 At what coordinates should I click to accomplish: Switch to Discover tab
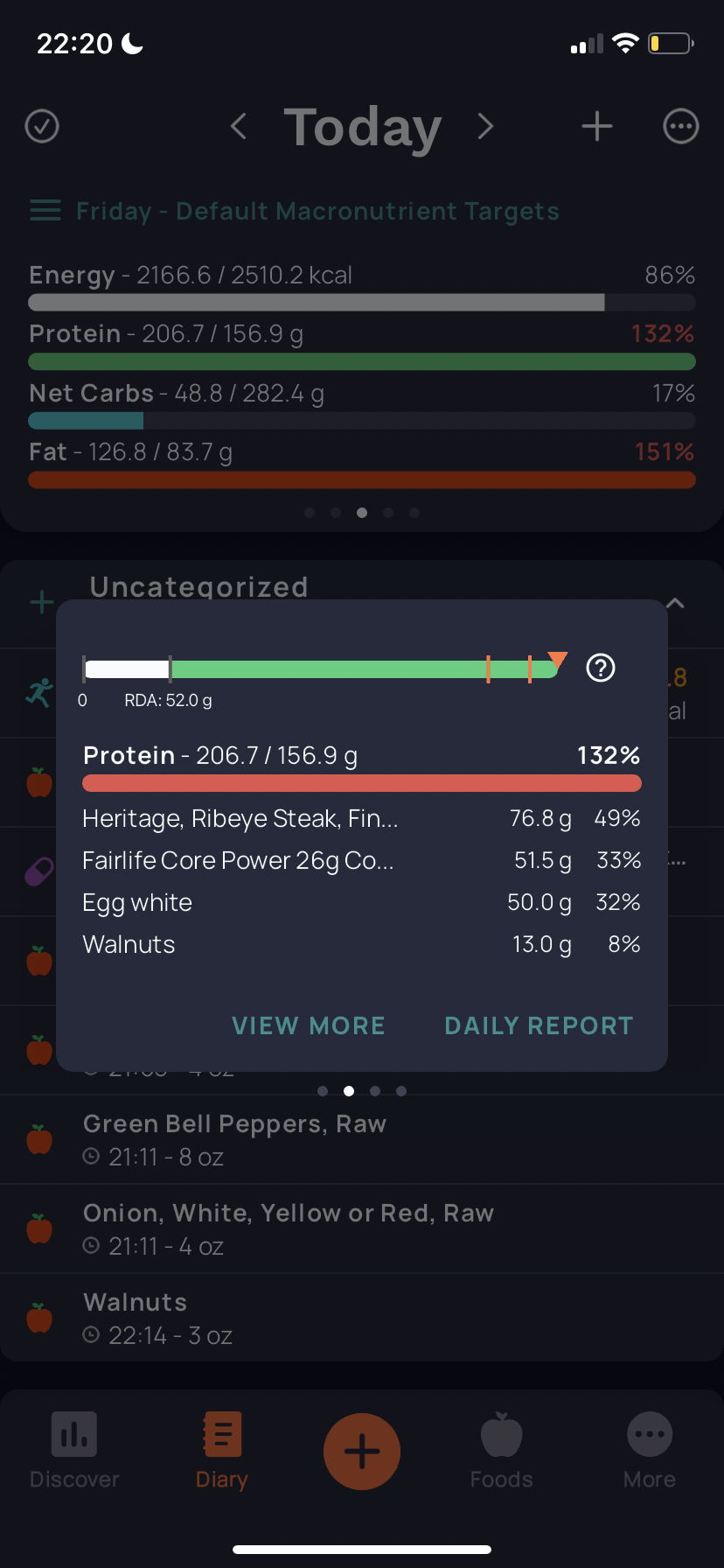[x=74, y=1450]
